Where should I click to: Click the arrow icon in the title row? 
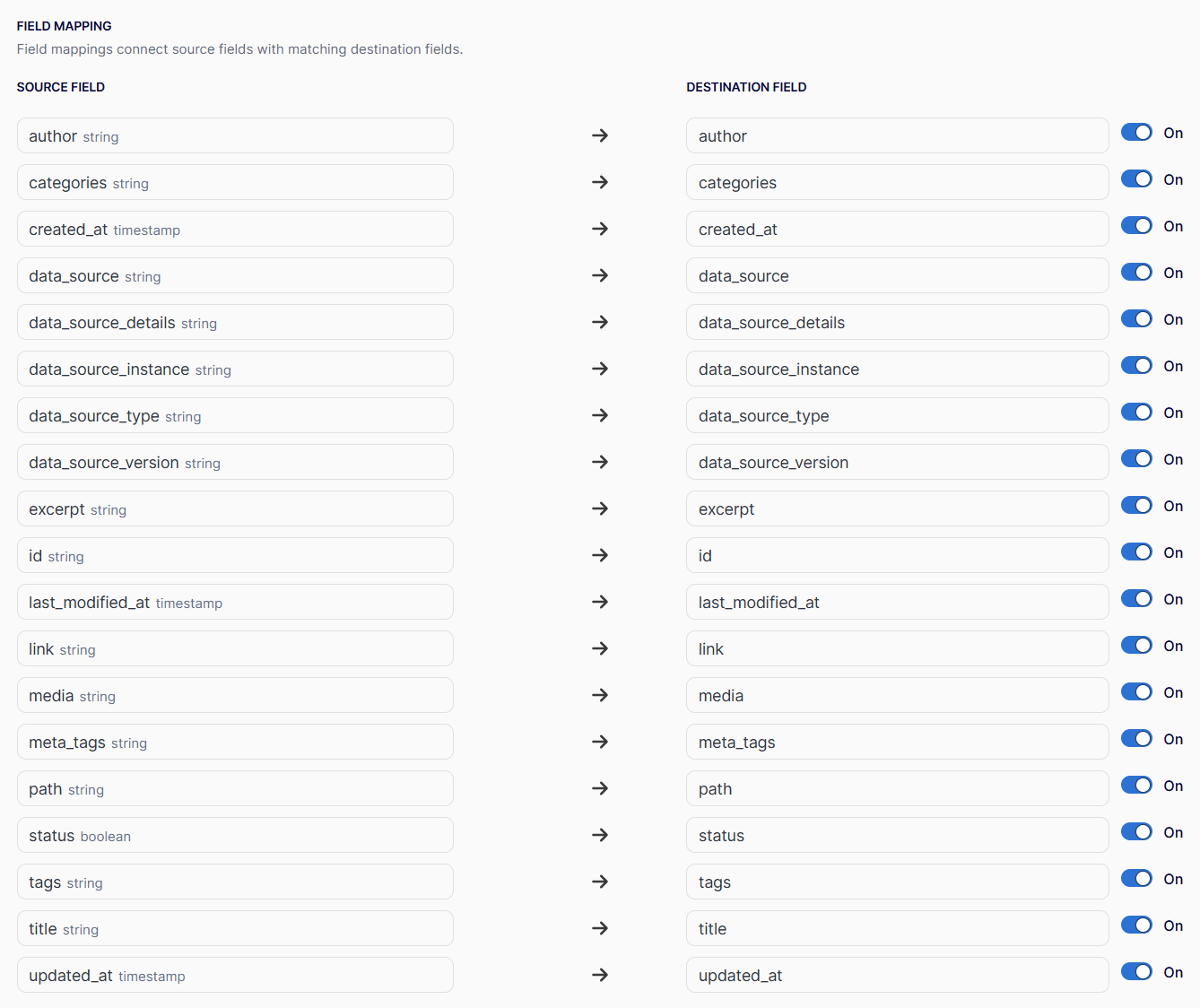click(x=600, y=928)
